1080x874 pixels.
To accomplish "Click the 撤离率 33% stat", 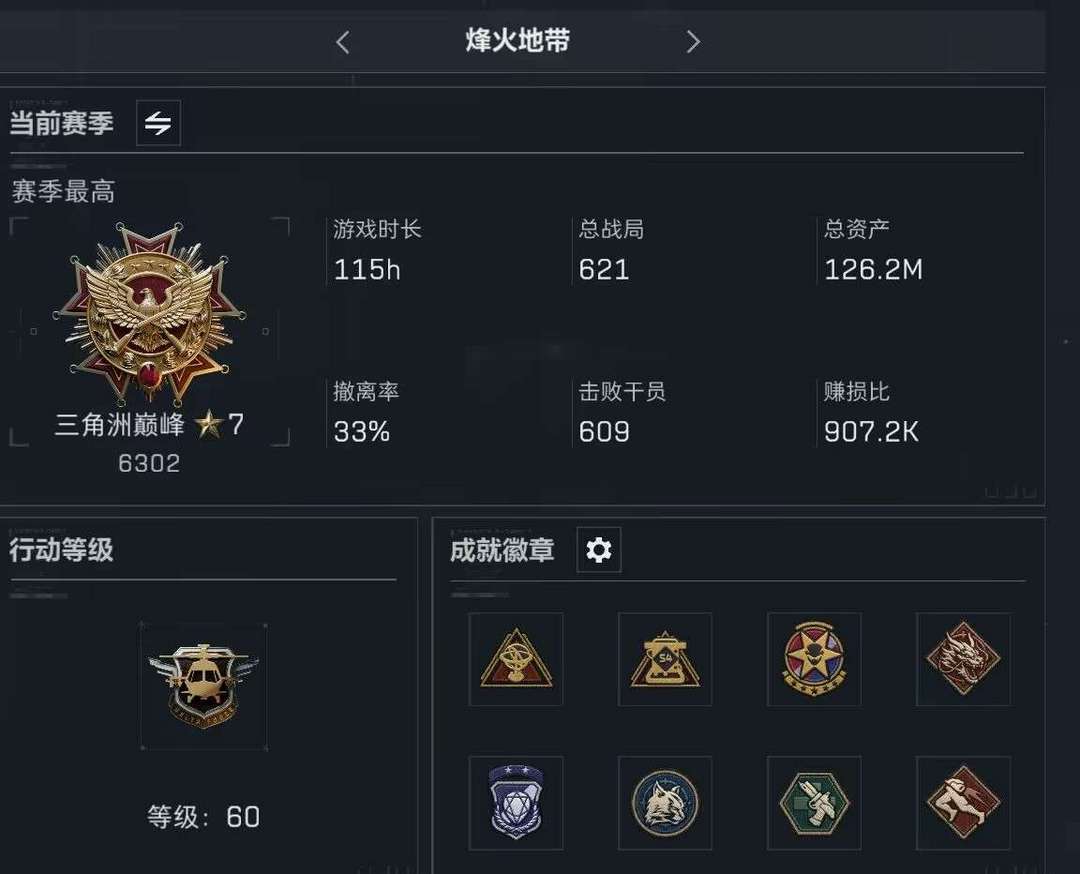I will tap(366, 413).
